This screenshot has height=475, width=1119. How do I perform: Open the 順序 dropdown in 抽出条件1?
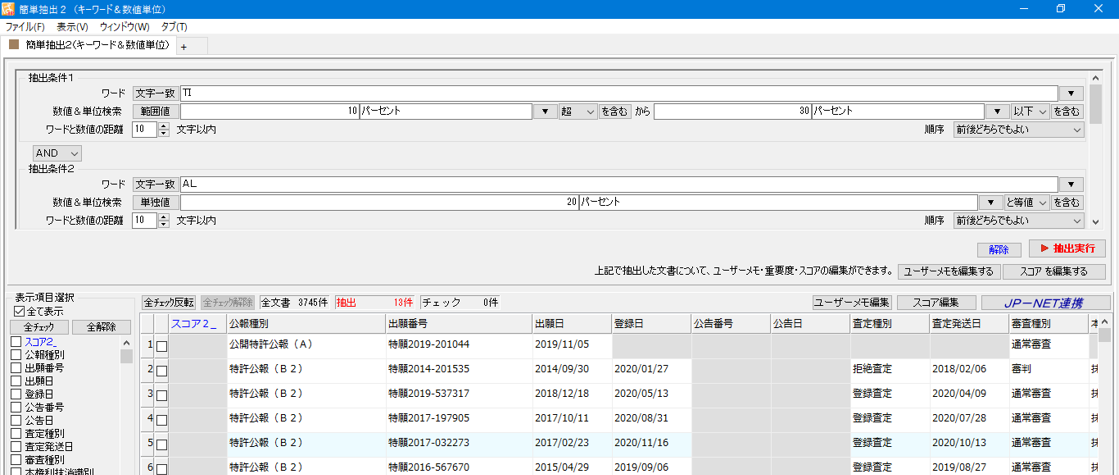1019,130
